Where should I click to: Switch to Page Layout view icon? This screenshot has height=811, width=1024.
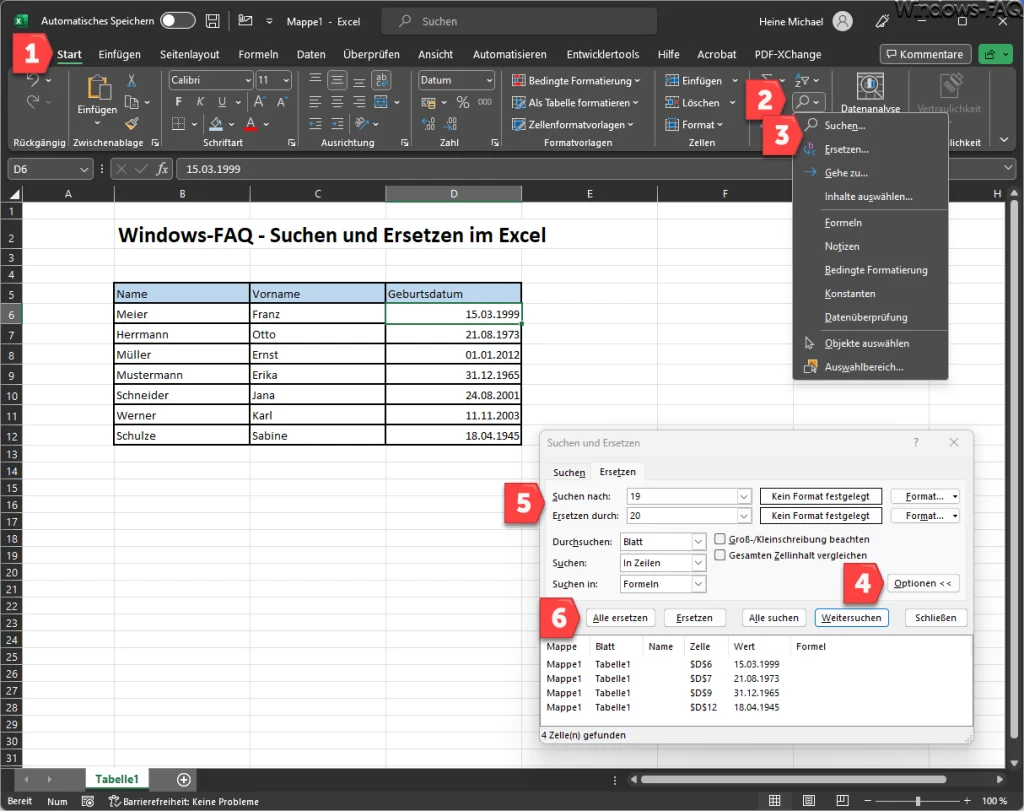(x=808, y=801)
